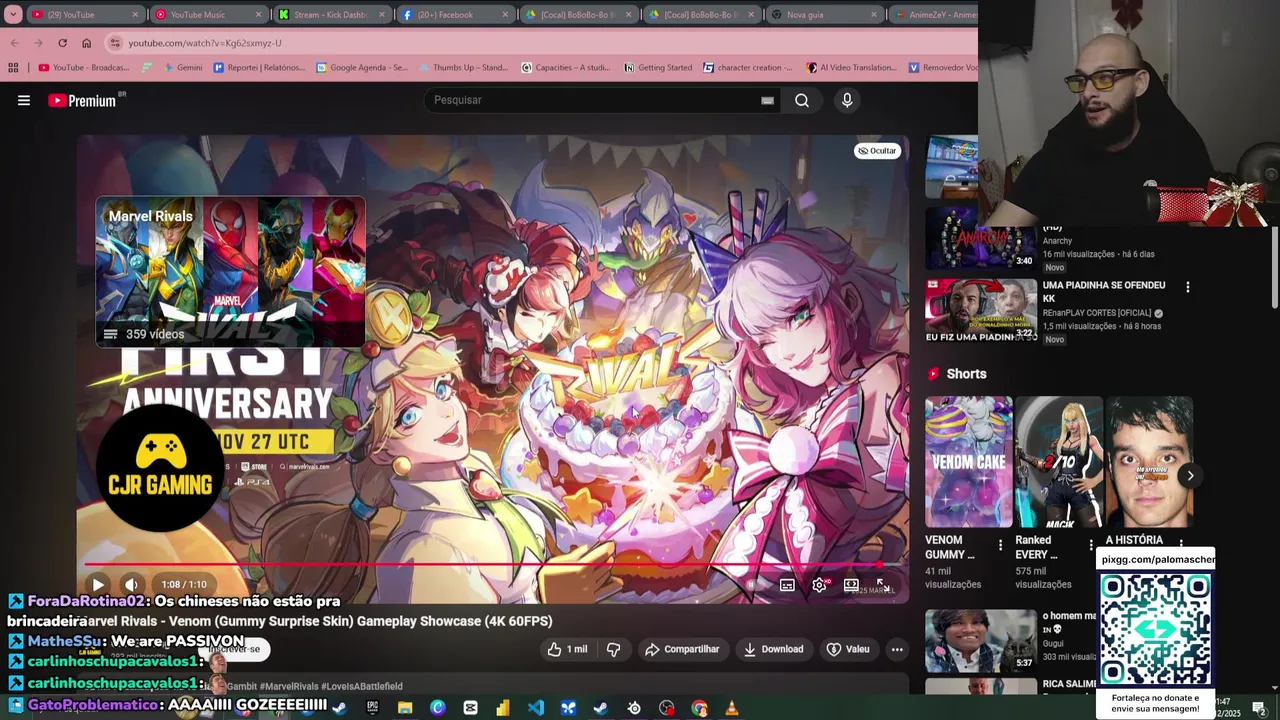
Task: Open the browser home page
Action: point(86,43)
